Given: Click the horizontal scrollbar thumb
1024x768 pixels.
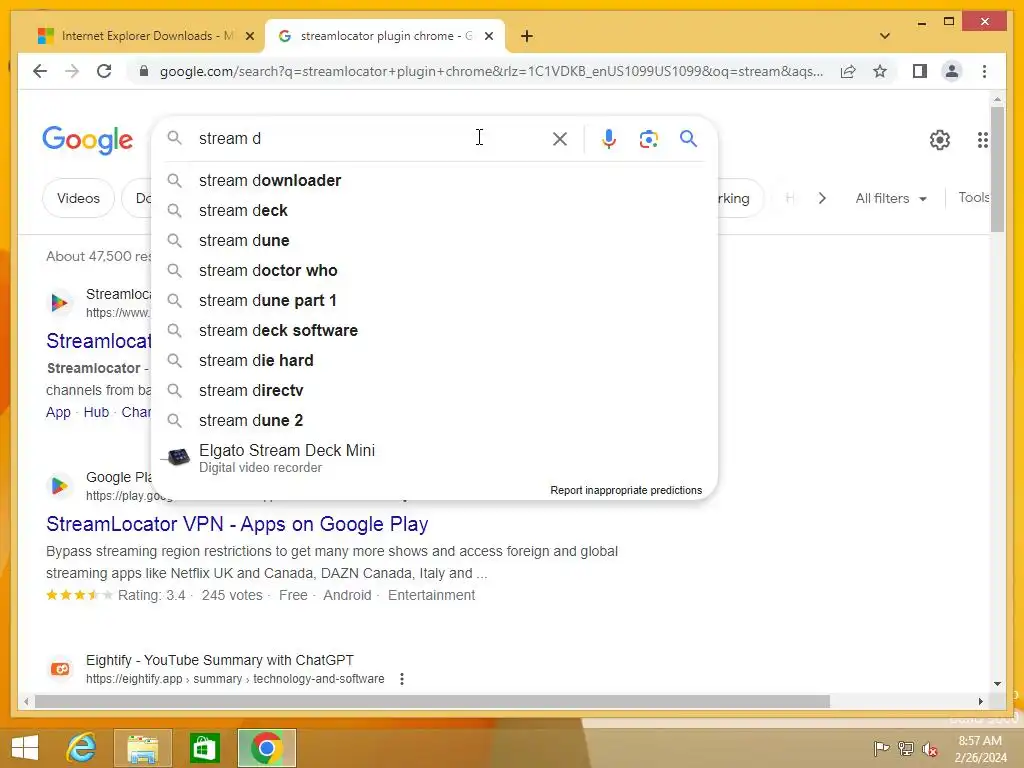Looking at the screenshot, I should 432,701.
